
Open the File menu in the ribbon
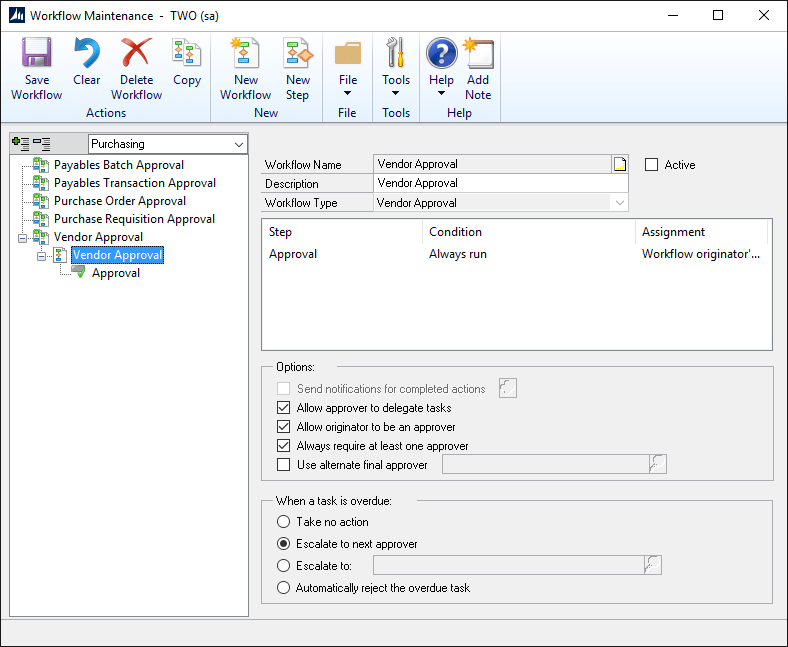click(348, 68)
